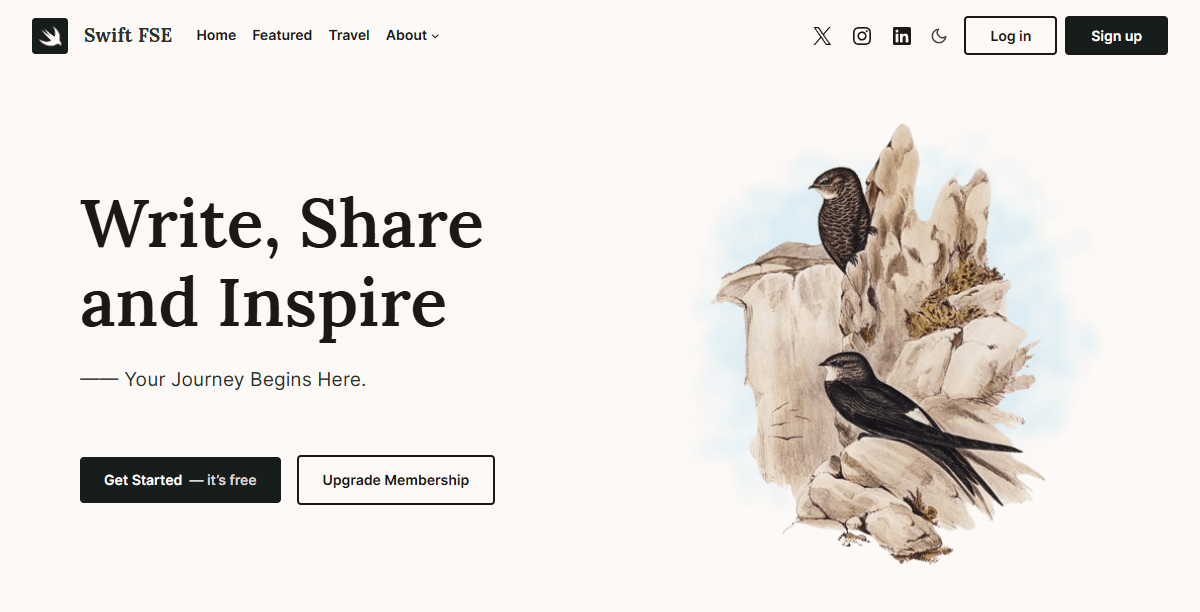The height and width of the screenshot is (612, 1200).
Task: Click the Swift bird logo icon
Action: point(50,36)
